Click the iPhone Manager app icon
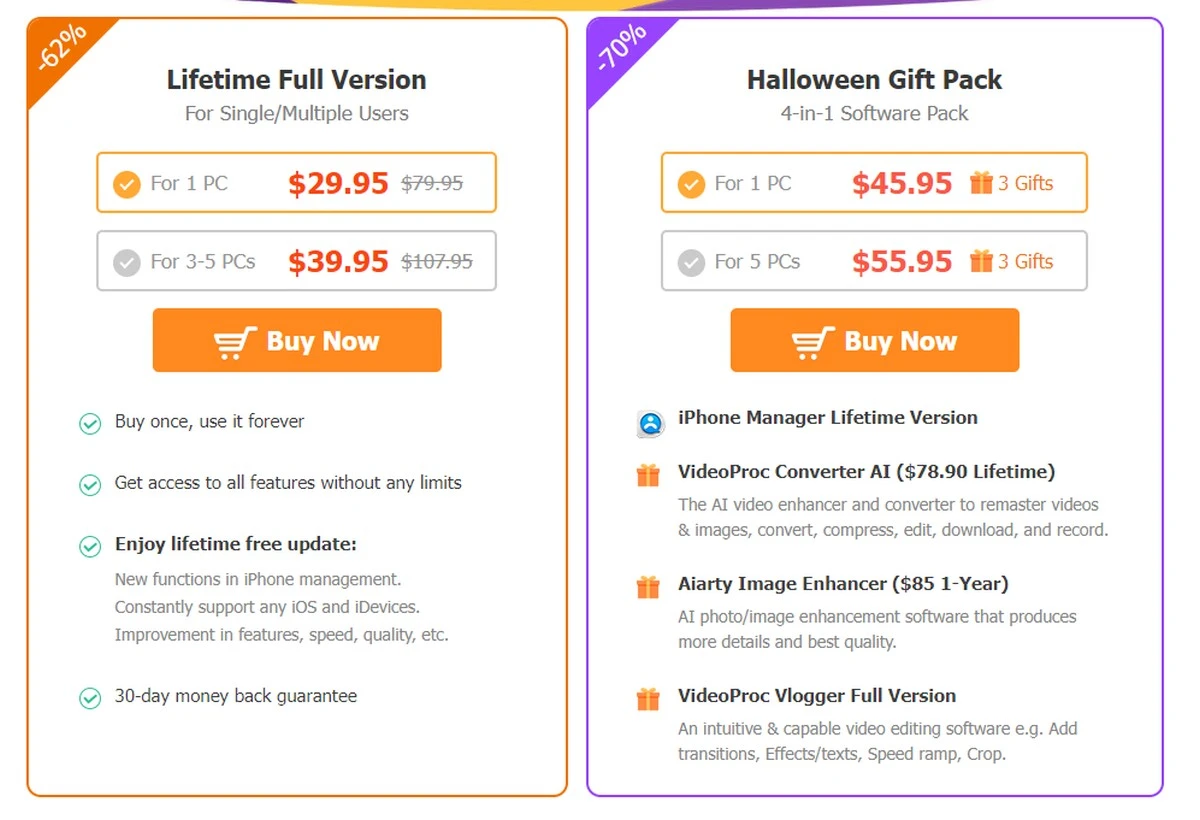This screenshot has width=1200, height=820. 651,423
